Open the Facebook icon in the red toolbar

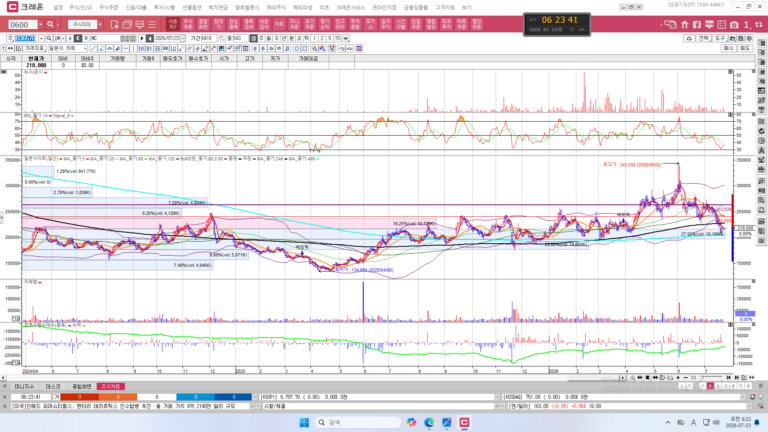click(697, 24)
